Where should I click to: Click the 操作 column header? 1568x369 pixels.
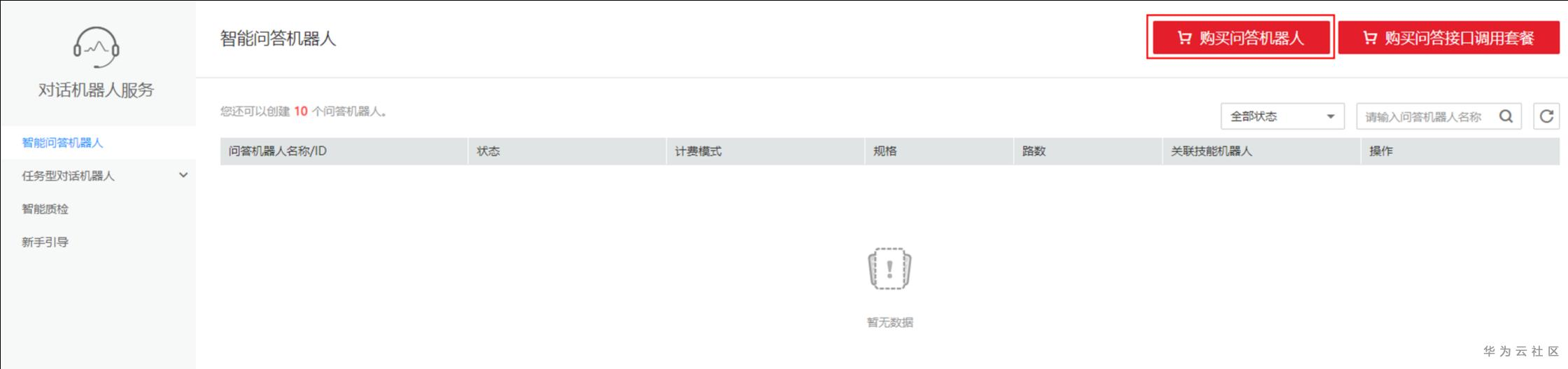point(1381,151)
